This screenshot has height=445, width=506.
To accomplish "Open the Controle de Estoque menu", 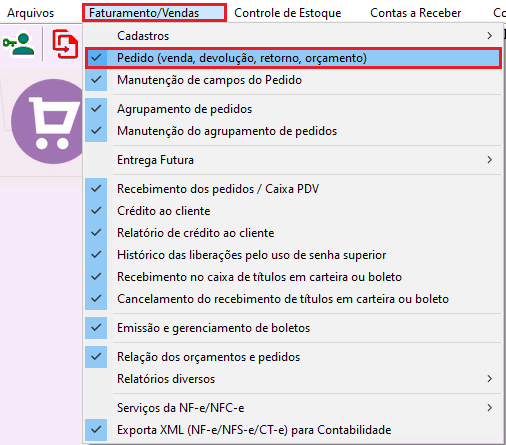I will pos(288,13).
